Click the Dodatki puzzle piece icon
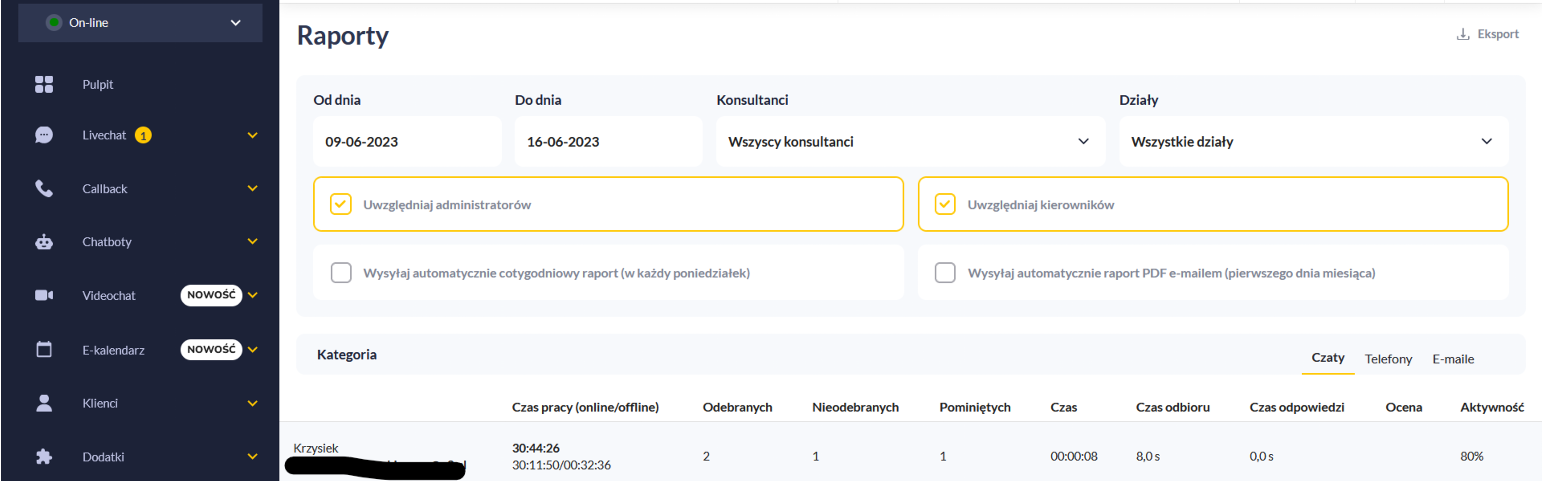This screenshot has width=1542, height=481. coord(44,457)
